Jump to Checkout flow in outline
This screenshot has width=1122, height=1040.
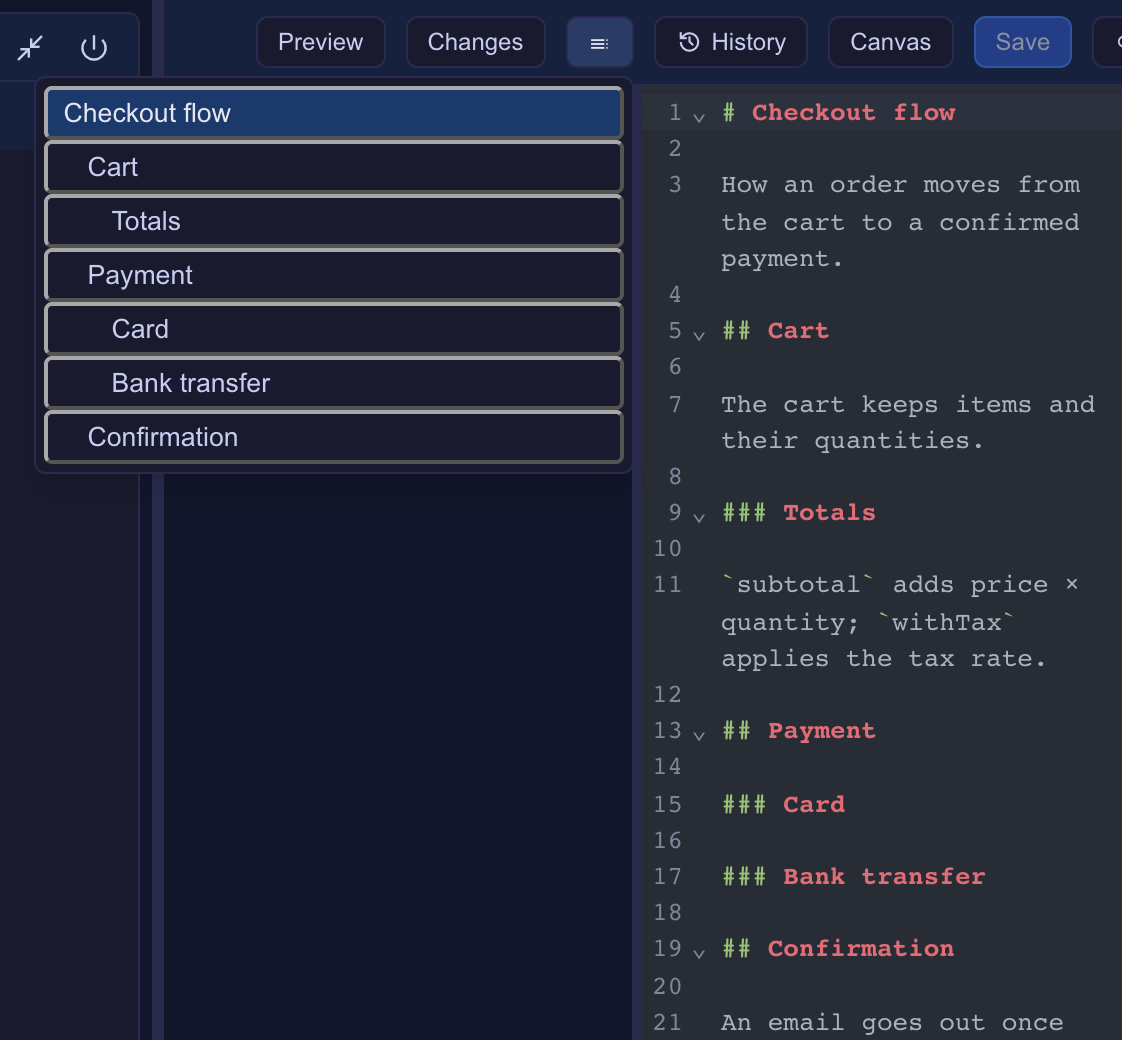point(333,113)
